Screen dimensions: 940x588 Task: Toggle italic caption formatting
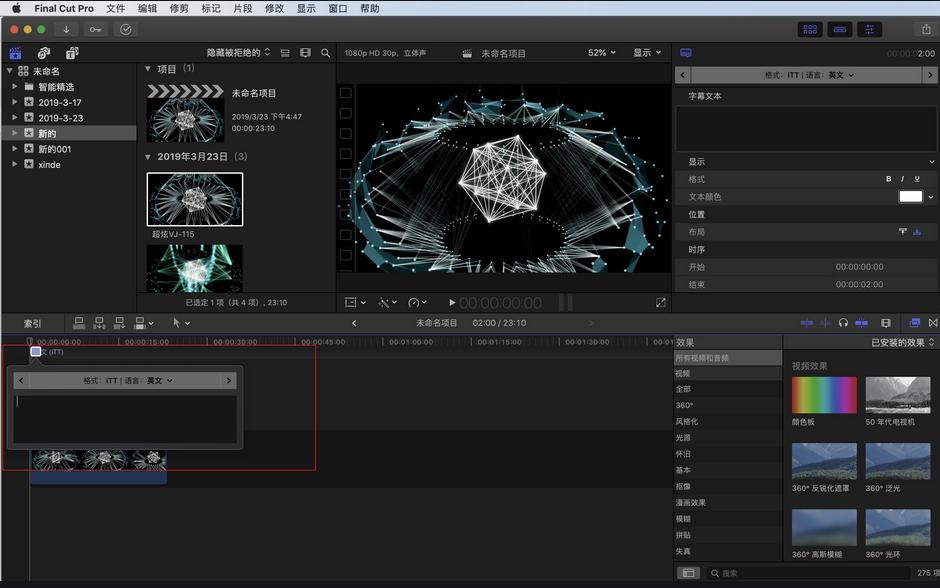pos(903,179)
